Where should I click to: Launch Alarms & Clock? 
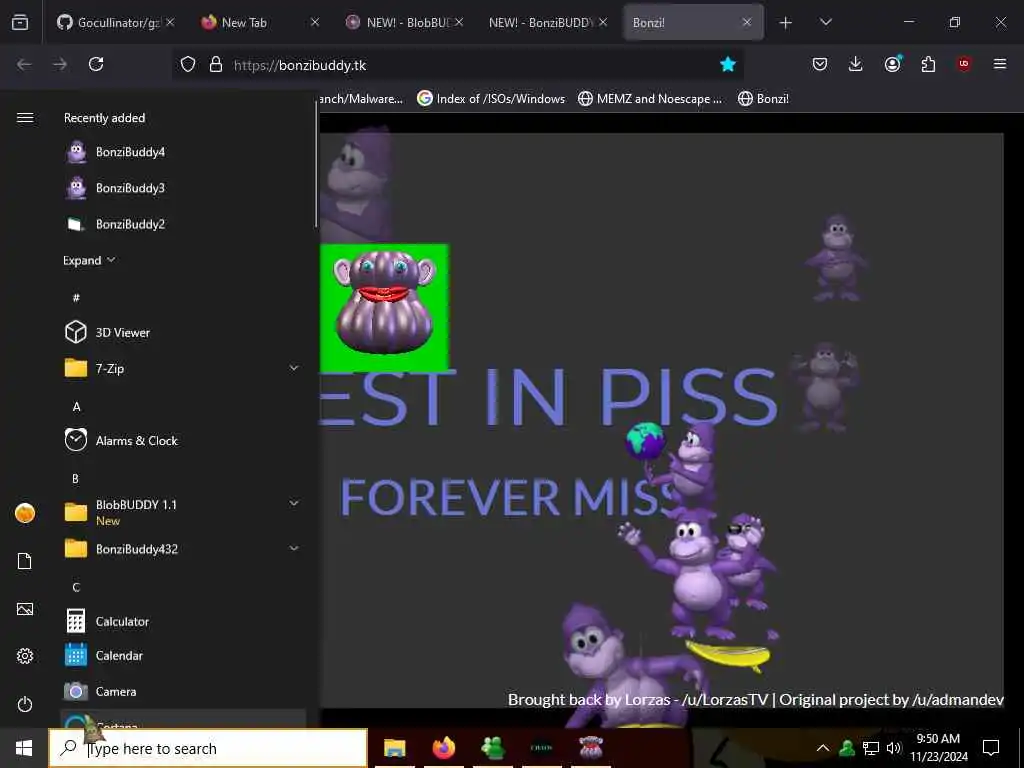tap(183, 441)
